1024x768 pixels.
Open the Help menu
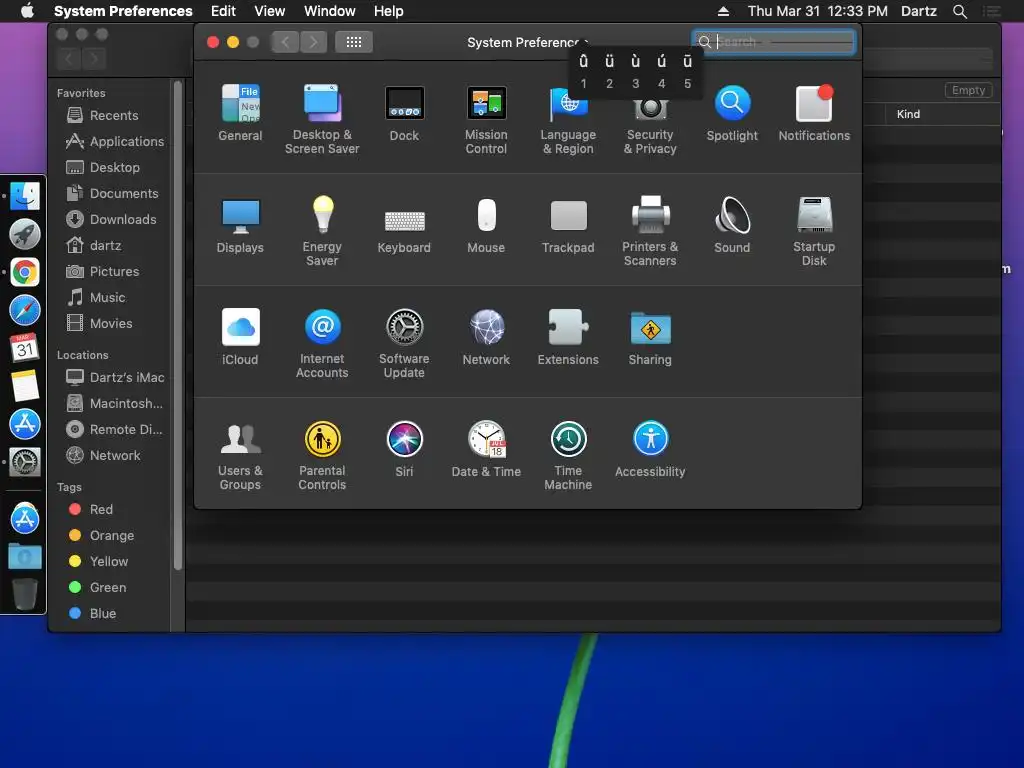(x=389, y=11)
